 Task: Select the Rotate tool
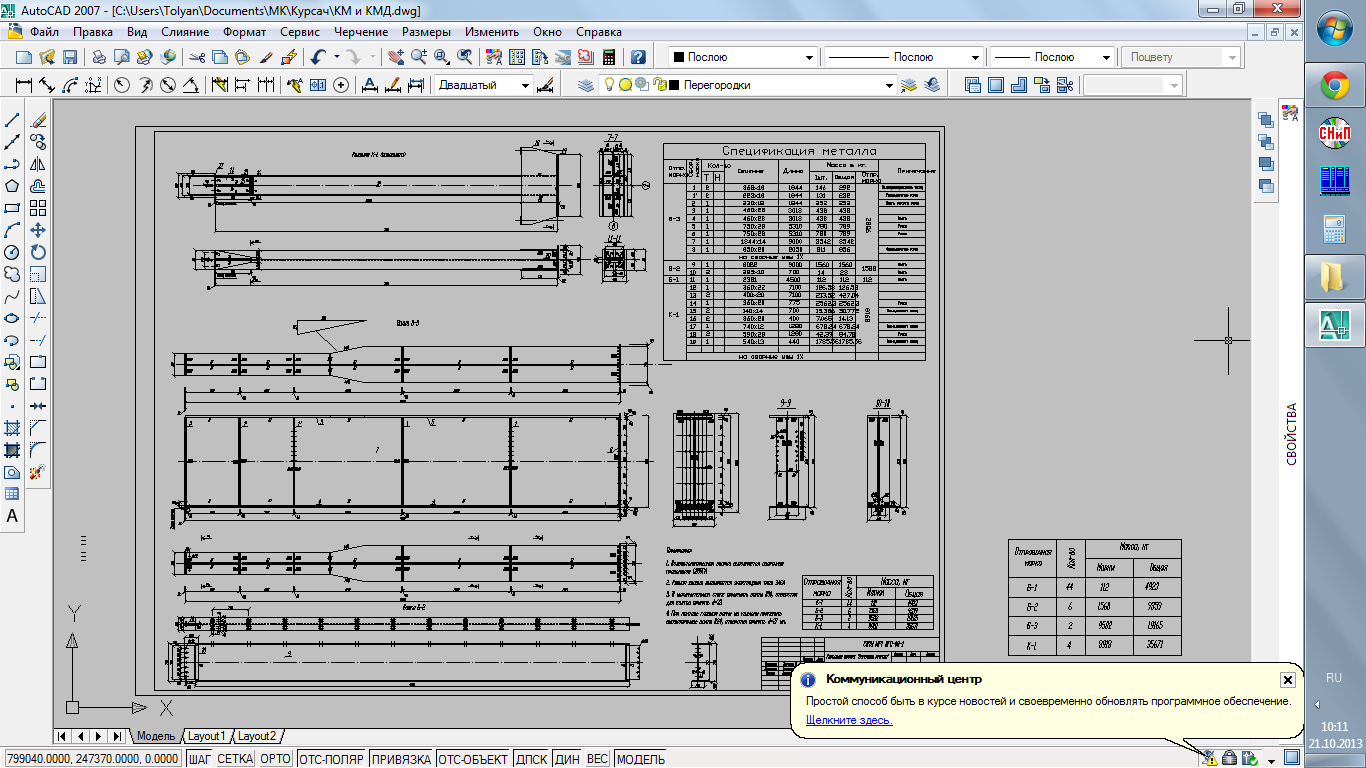tap(39, 252)
